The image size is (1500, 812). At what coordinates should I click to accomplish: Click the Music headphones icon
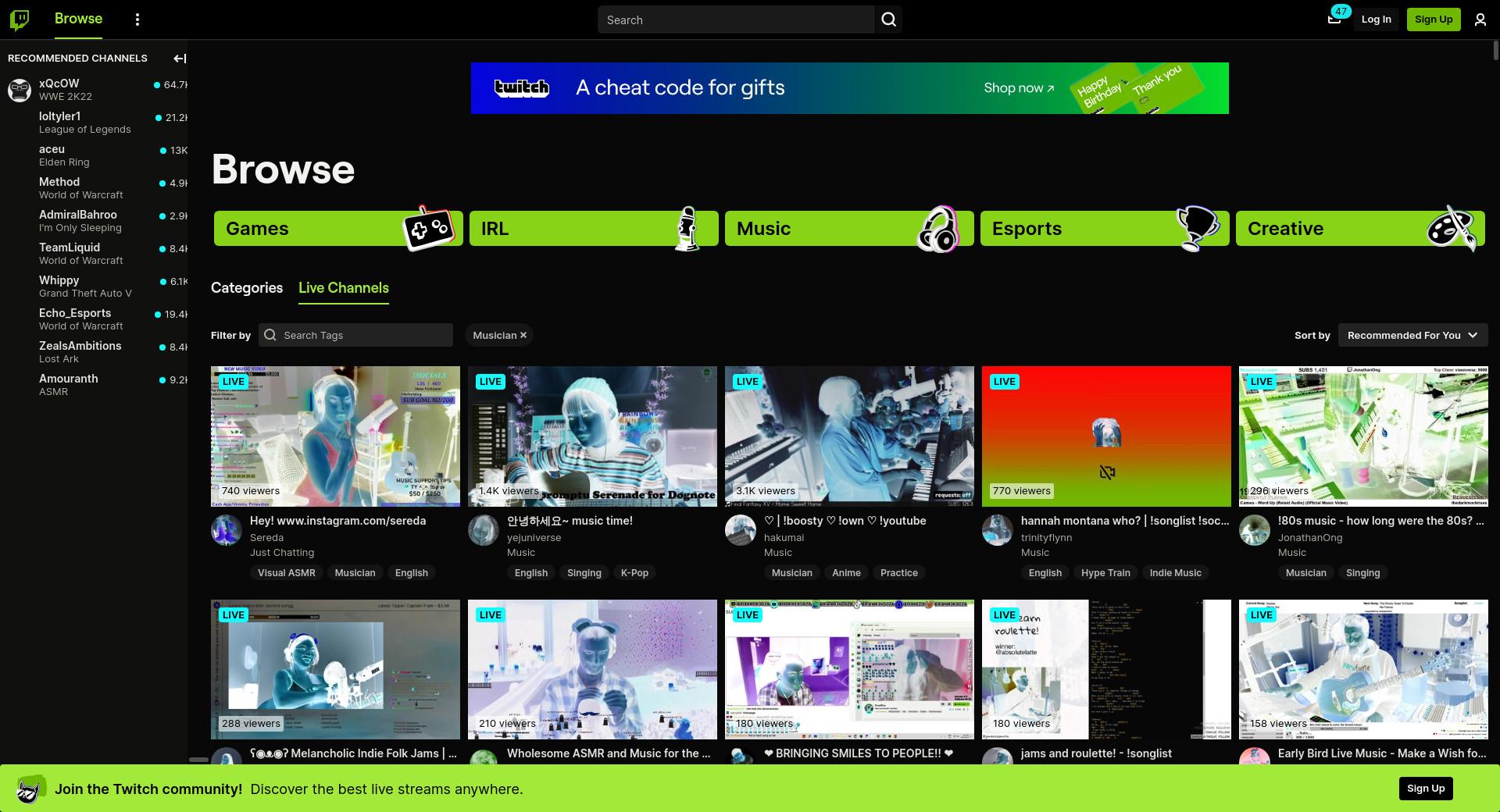click(x=938, y=228)
